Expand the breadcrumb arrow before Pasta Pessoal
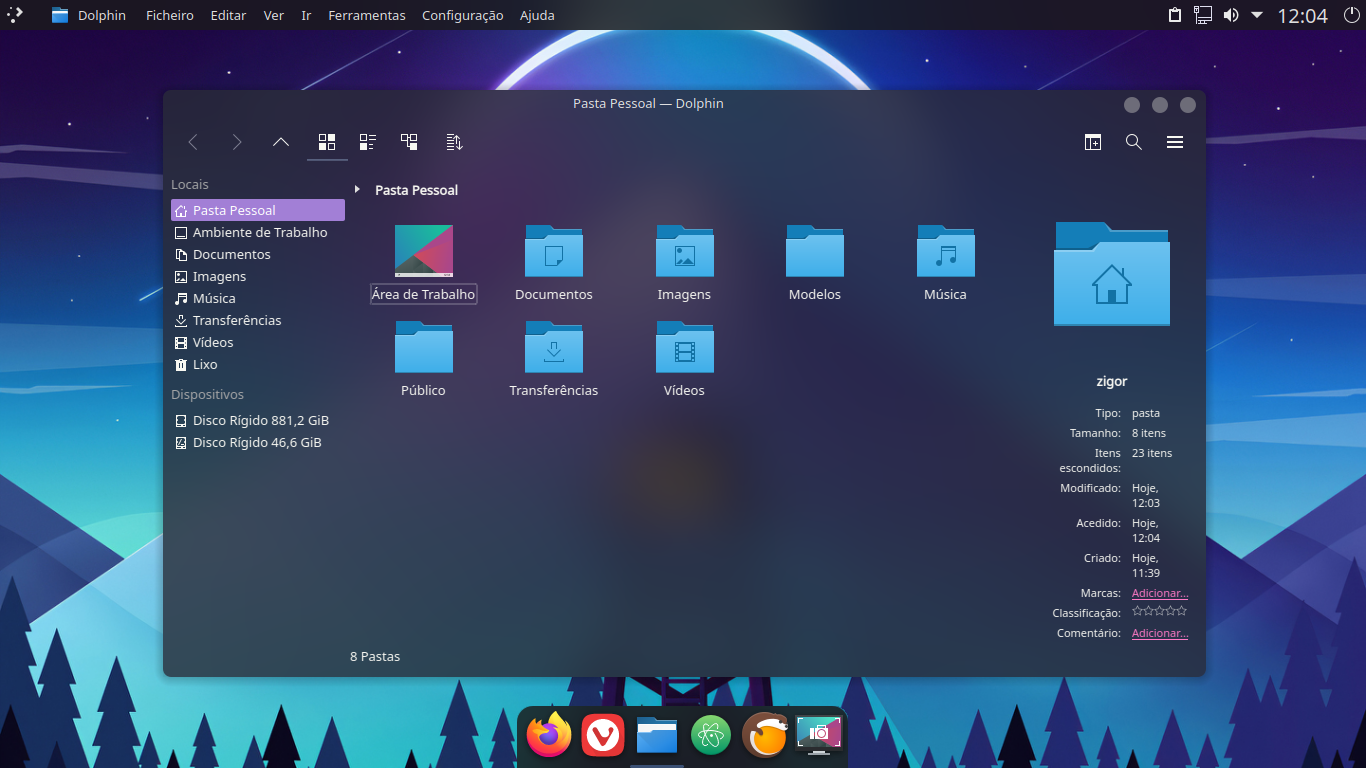Image resolution: width=1366 pixels, height=768 pixels. tap(357, 189)
